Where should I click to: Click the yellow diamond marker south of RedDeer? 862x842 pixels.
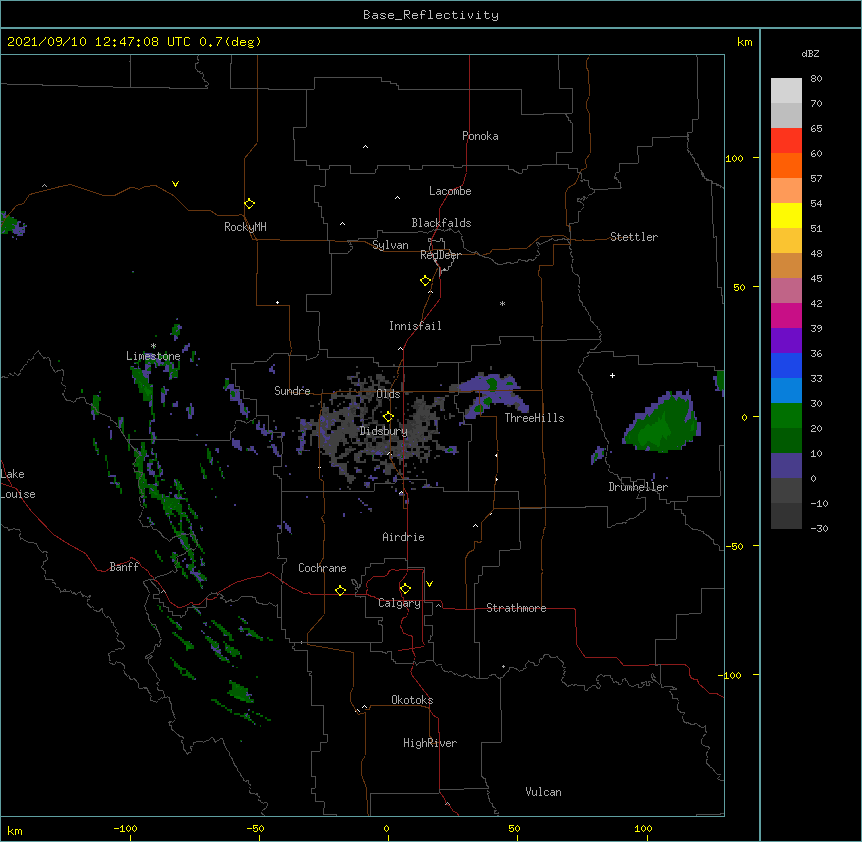425,281
